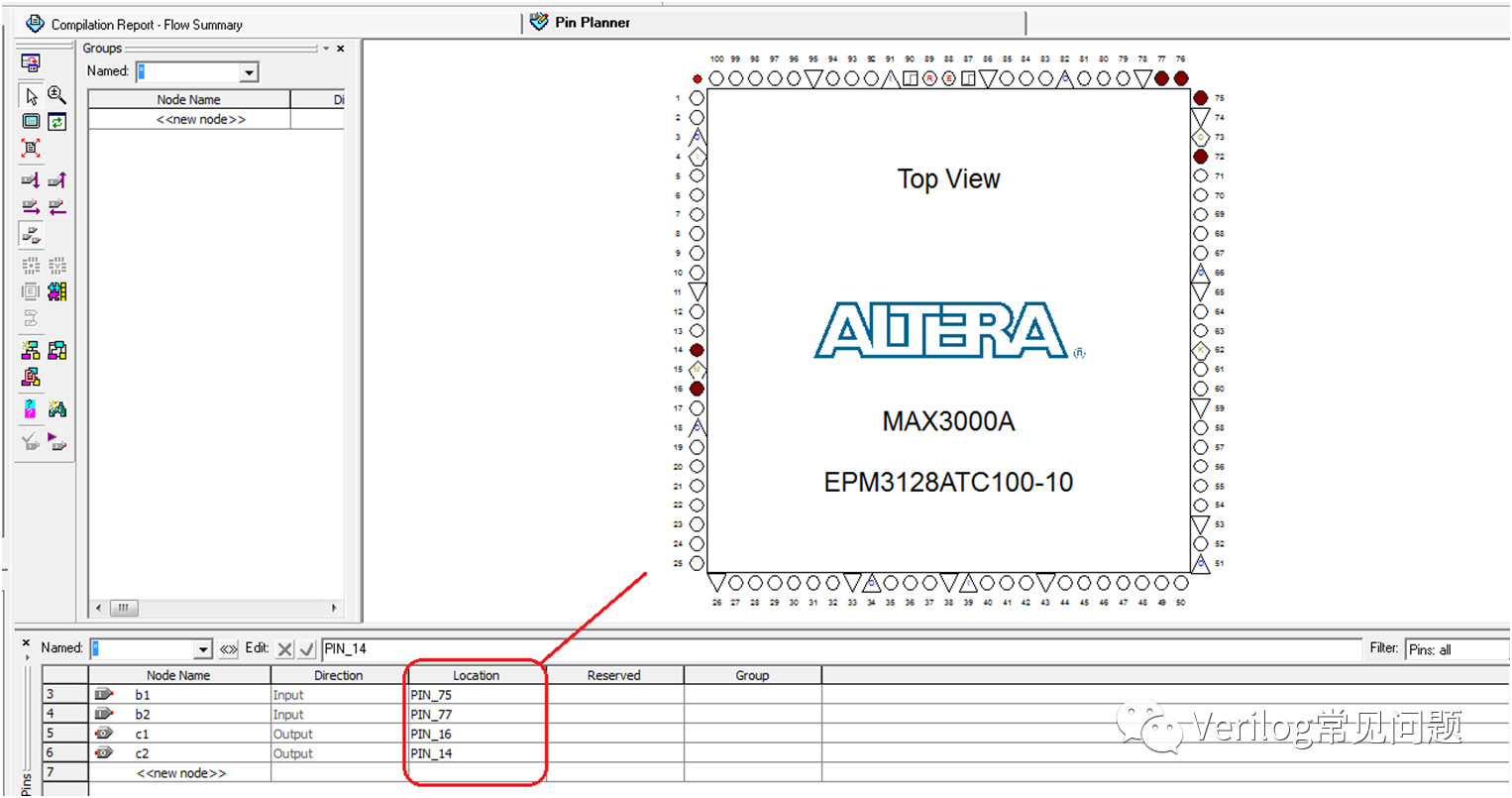Image resolution: width=1512 pixels, height=798 pixels.
Task: Click the input pin icon for b1
Action: 104,695
